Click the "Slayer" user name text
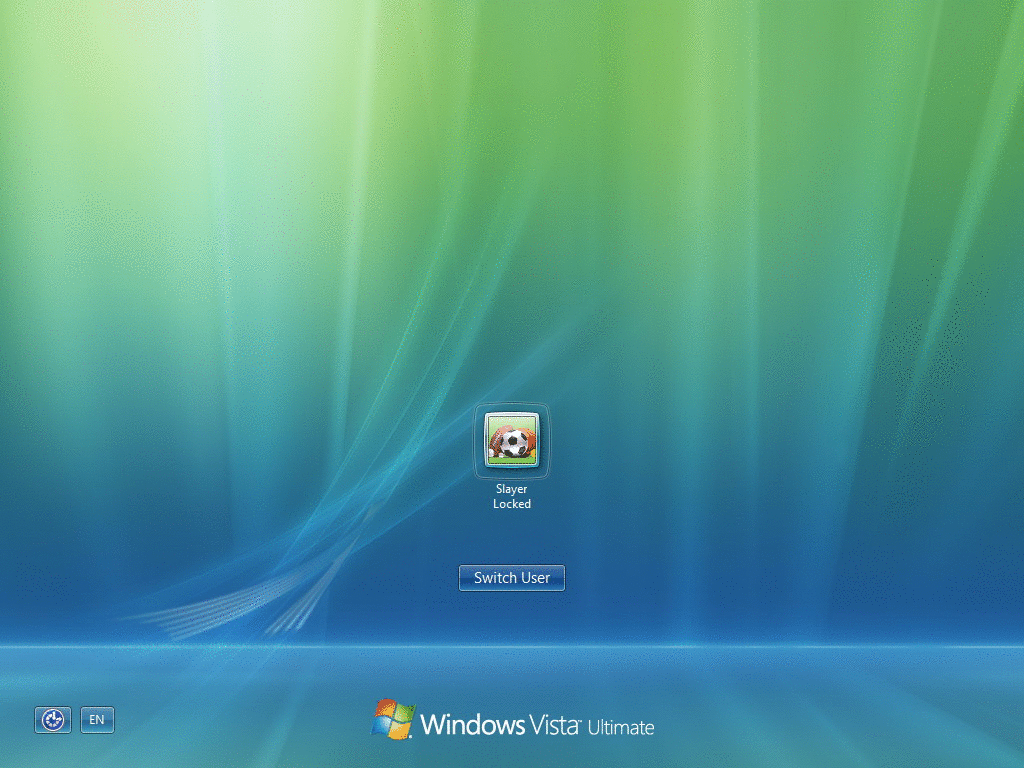The height and width of the screenshot is (768, 1024). [x=511, y=489]
